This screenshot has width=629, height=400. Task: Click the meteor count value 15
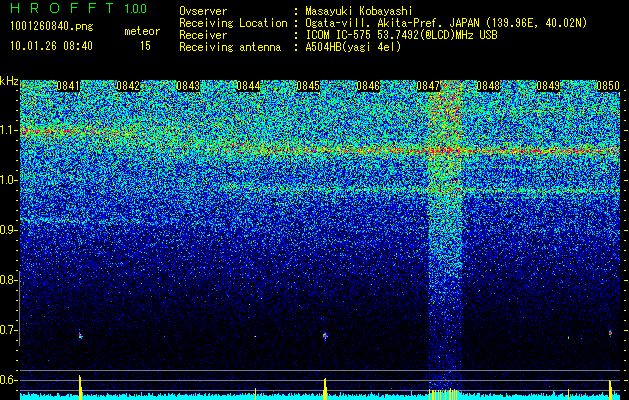tap(145, 46)
